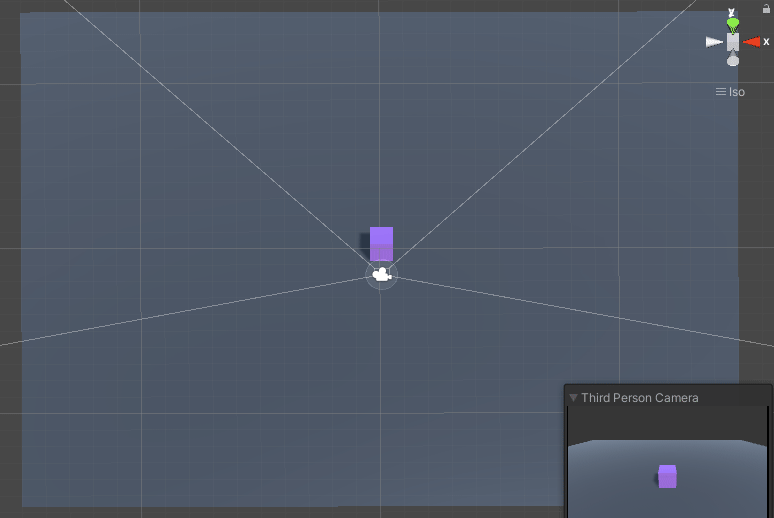774x518 pixels.
Task: Select the purple cube in the scene view
Action: [x=381, y=243]
